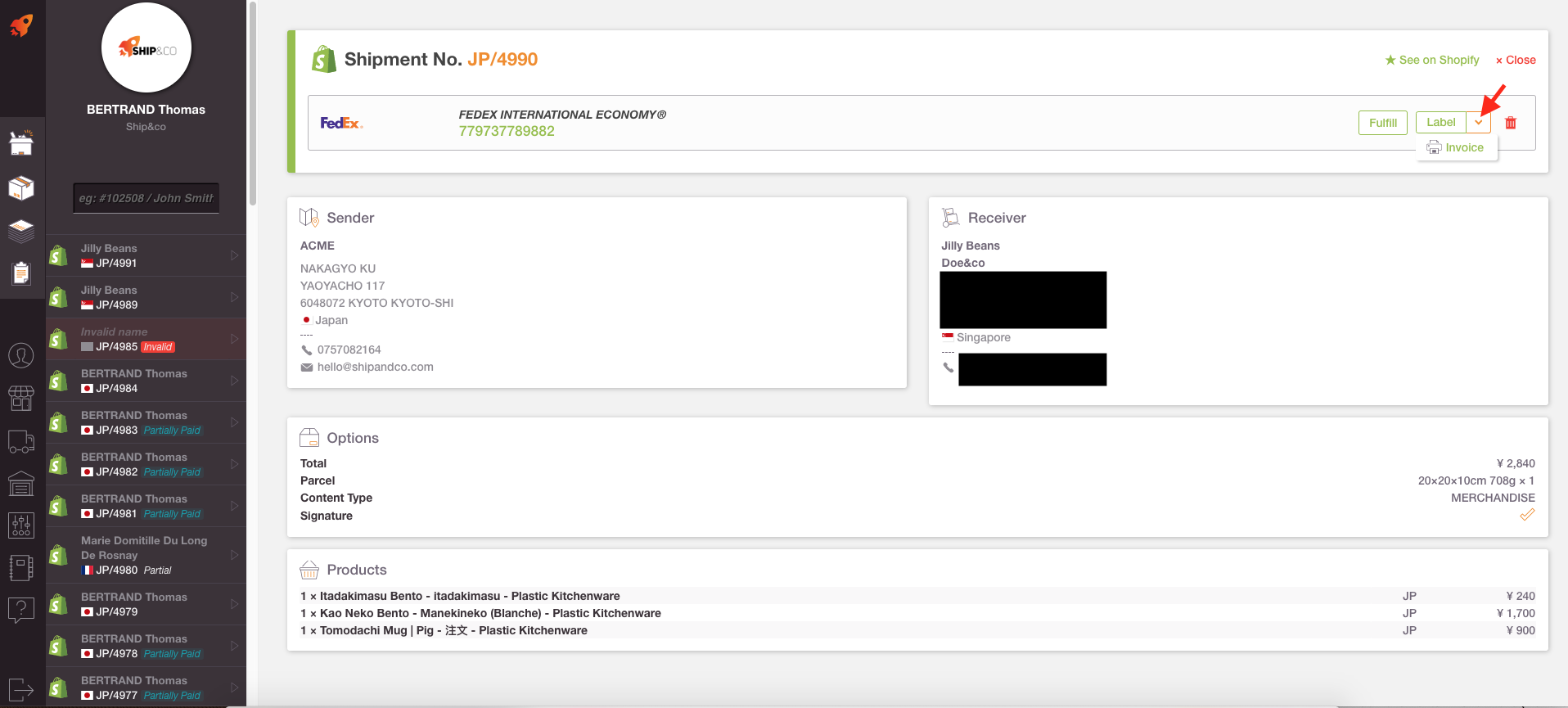Open the warehouse icon in sidebar
Screen dimensions: 1568x708
click(21, 484)
